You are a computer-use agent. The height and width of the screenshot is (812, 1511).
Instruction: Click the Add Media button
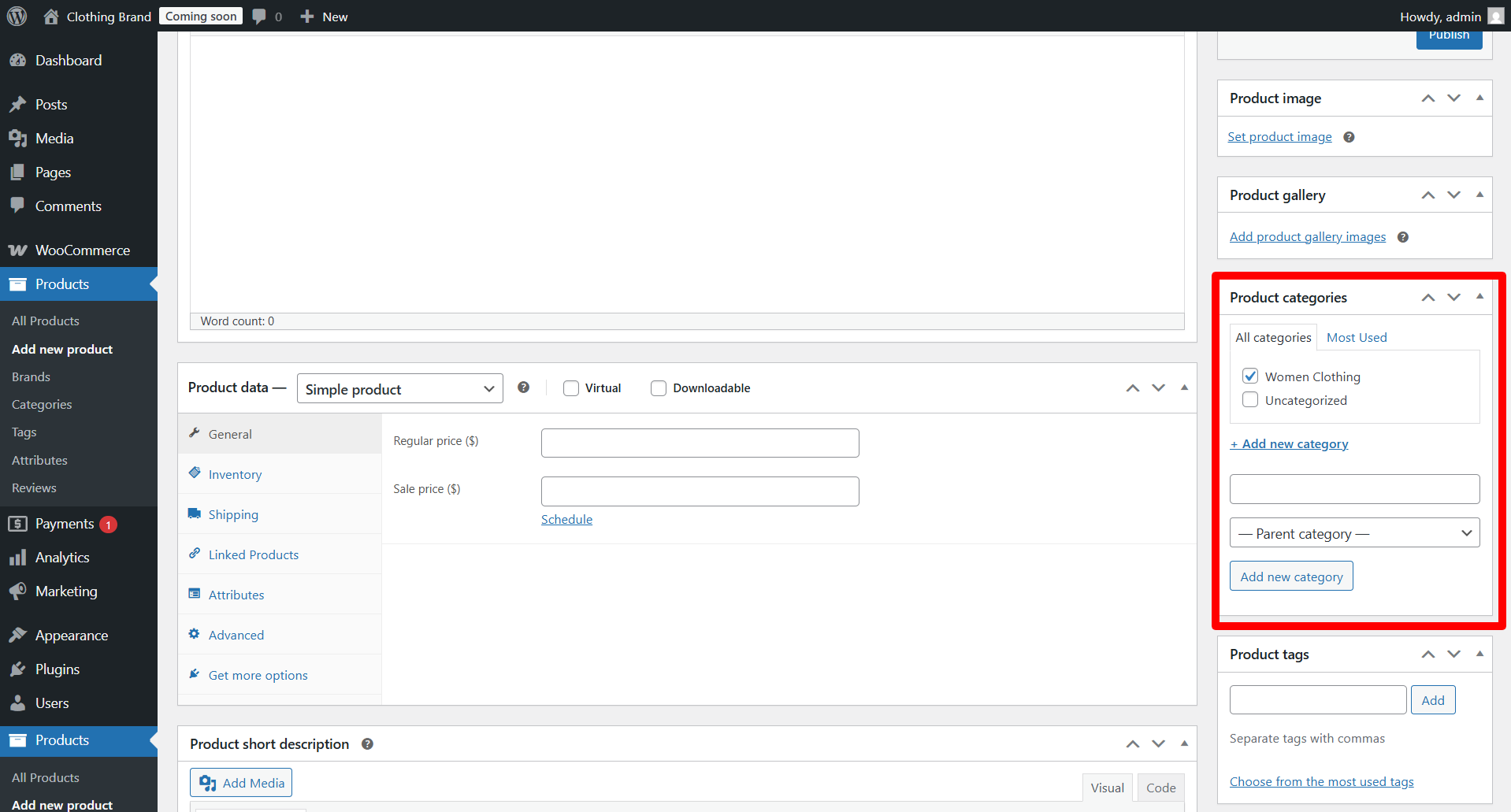[241, 783]
